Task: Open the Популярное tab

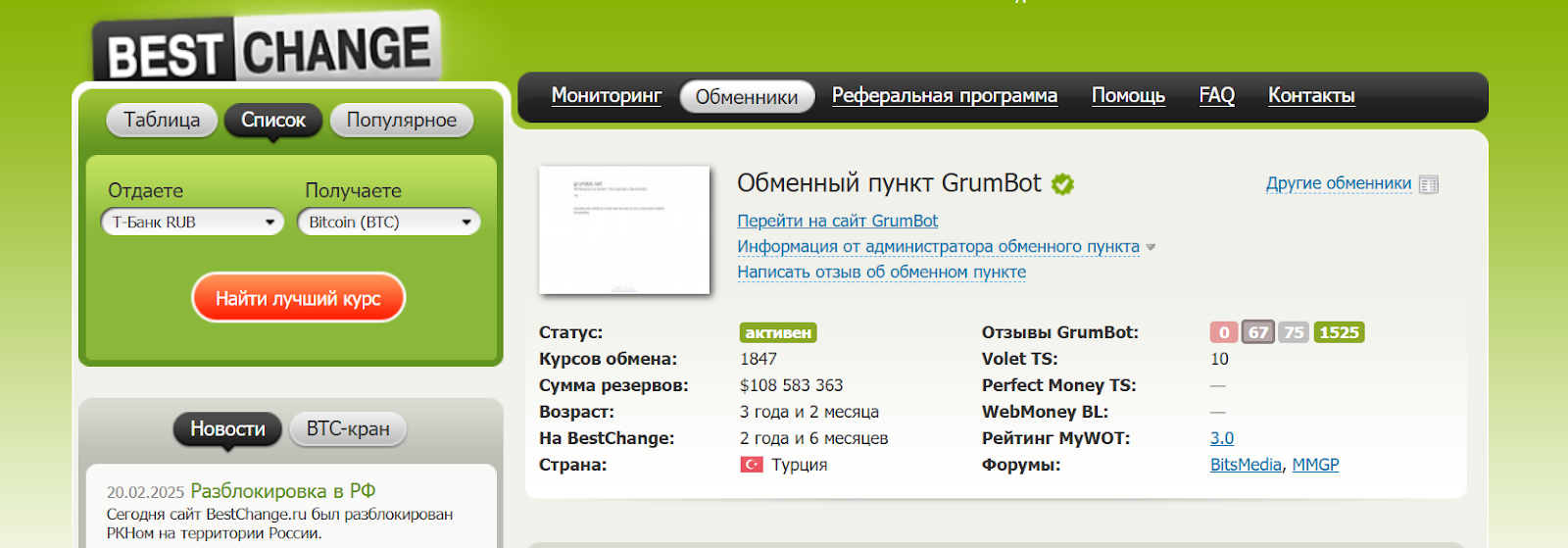Action: click(402, 120)
